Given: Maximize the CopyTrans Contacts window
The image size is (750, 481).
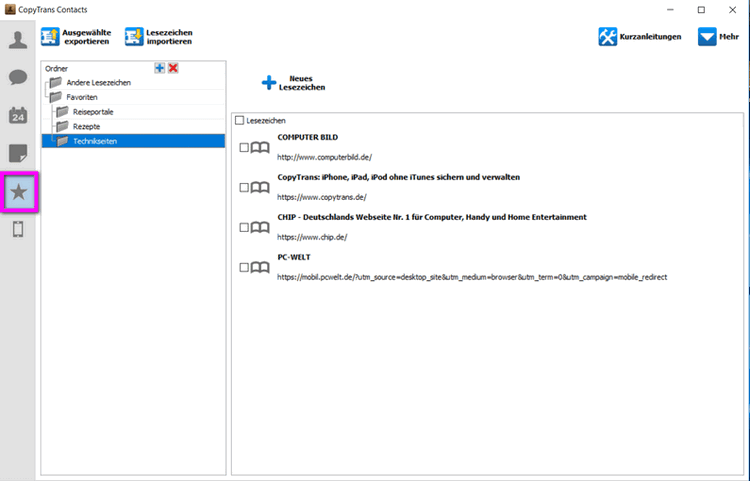Looking at the screenshot, I should 701,10.
